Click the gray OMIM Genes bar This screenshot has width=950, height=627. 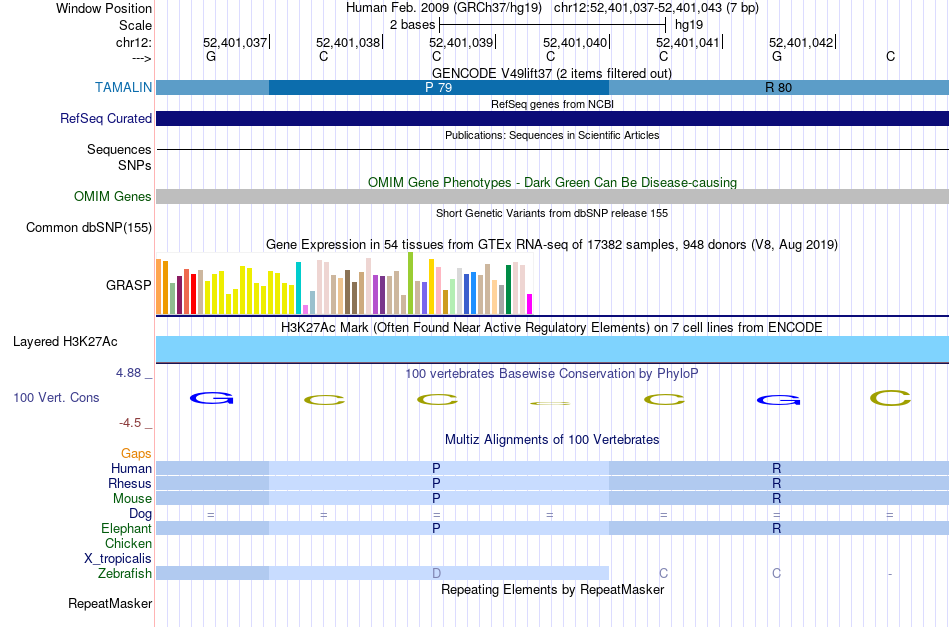coord(553,196)
